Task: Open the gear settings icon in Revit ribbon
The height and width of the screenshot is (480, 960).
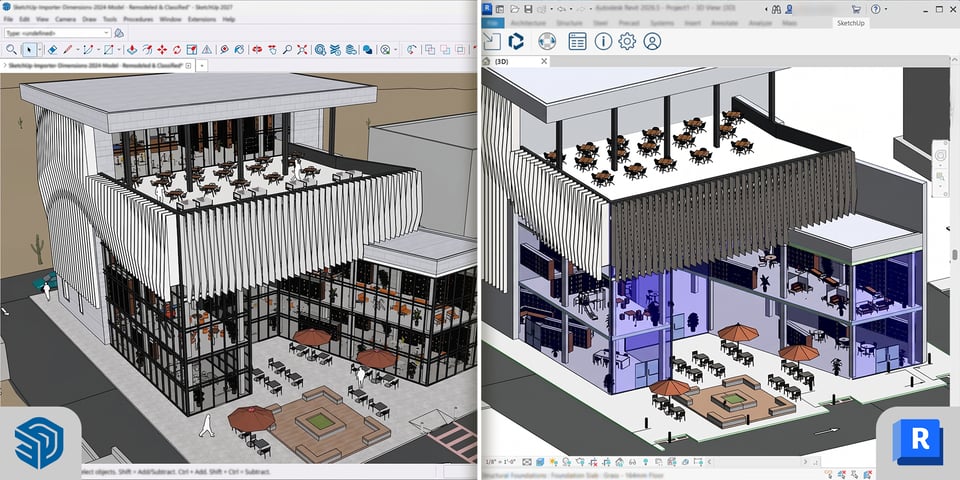Action: pyautogui.click(x=627, y=41)
